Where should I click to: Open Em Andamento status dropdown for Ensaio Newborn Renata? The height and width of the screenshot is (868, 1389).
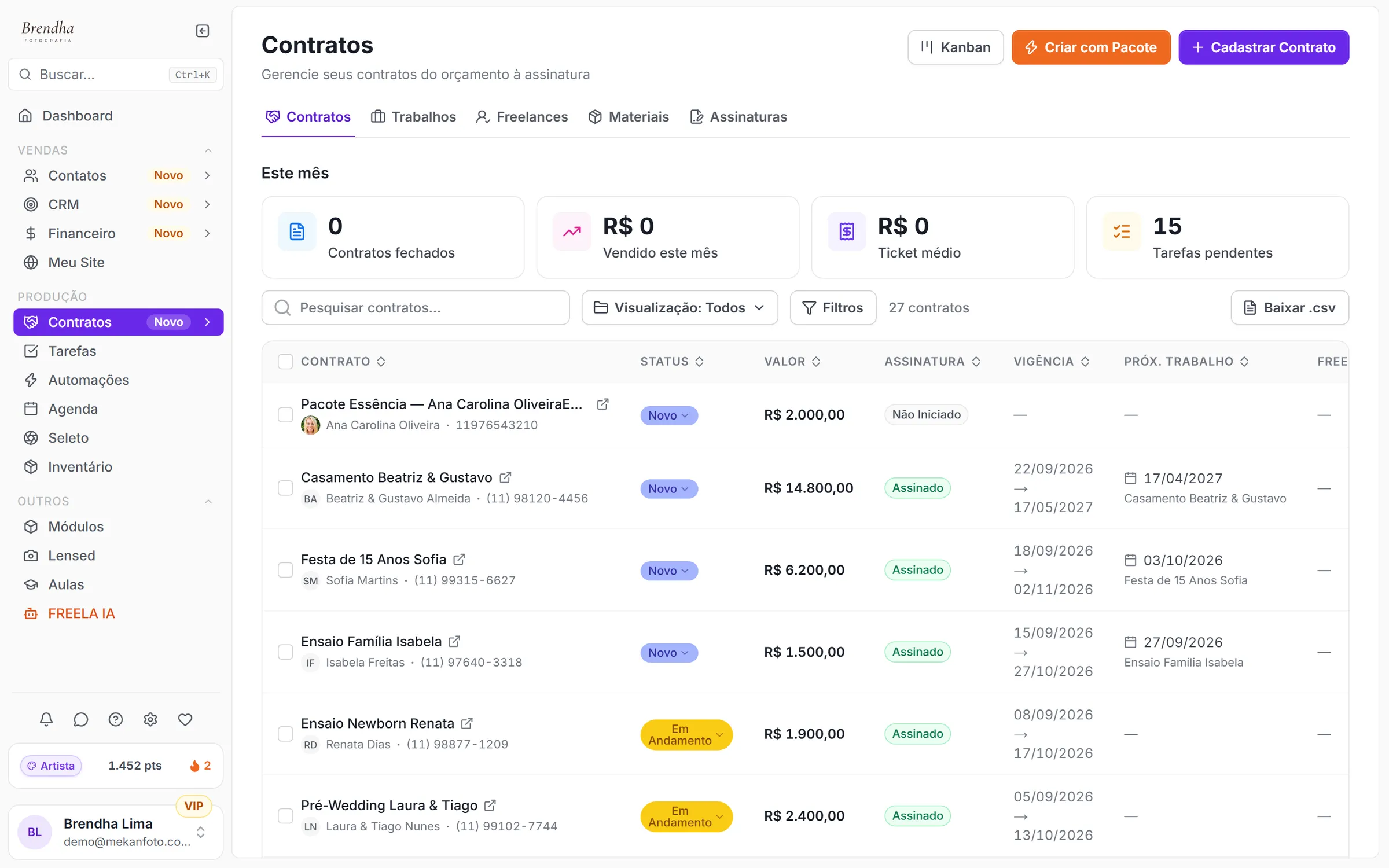[x=686, y=734]
